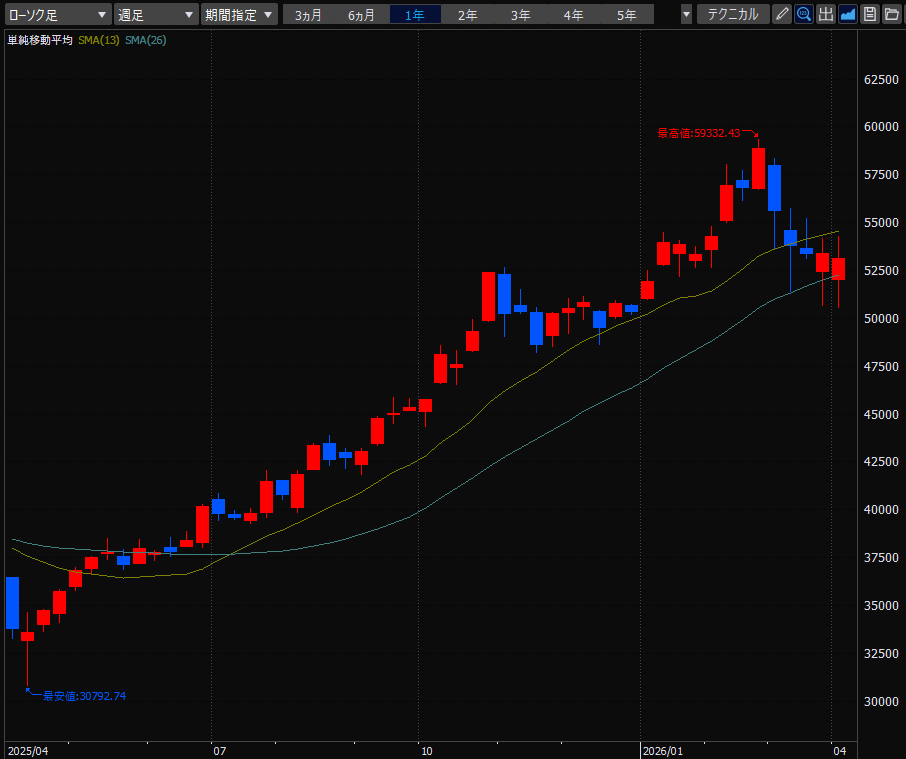The width and height of the screenshot is (906, 759).
Task: Select the pencil drawing tool
Action: click(782, 14)
